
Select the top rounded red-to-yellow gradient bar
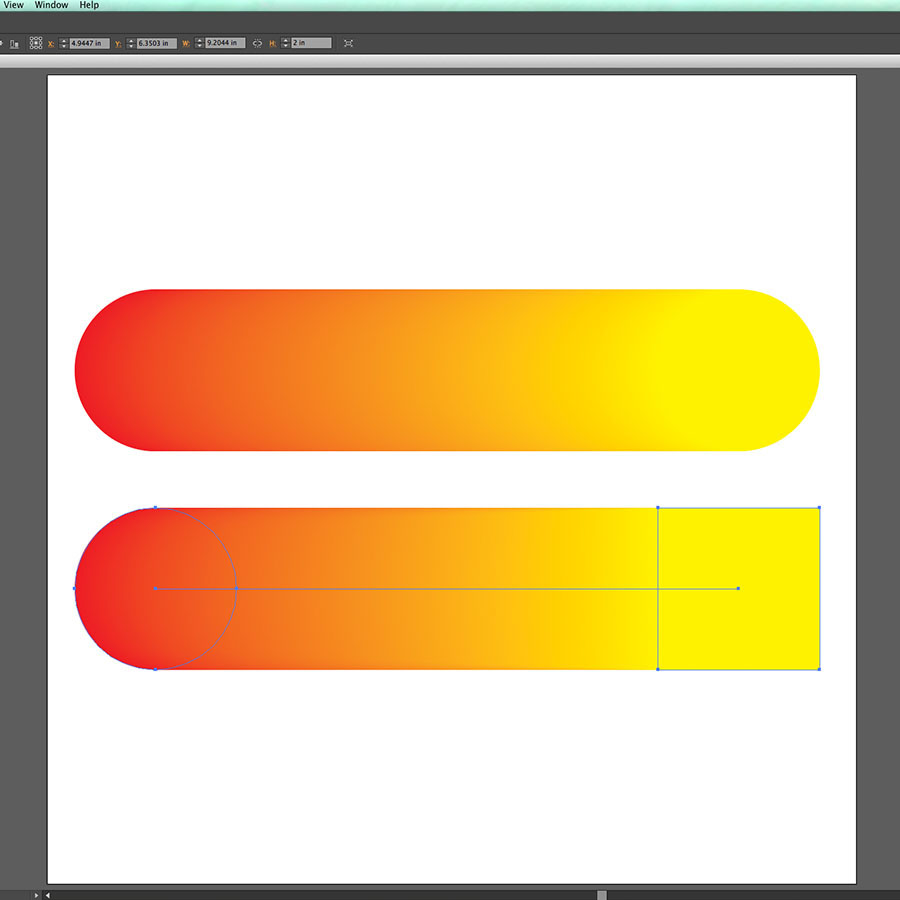(447, 370)
